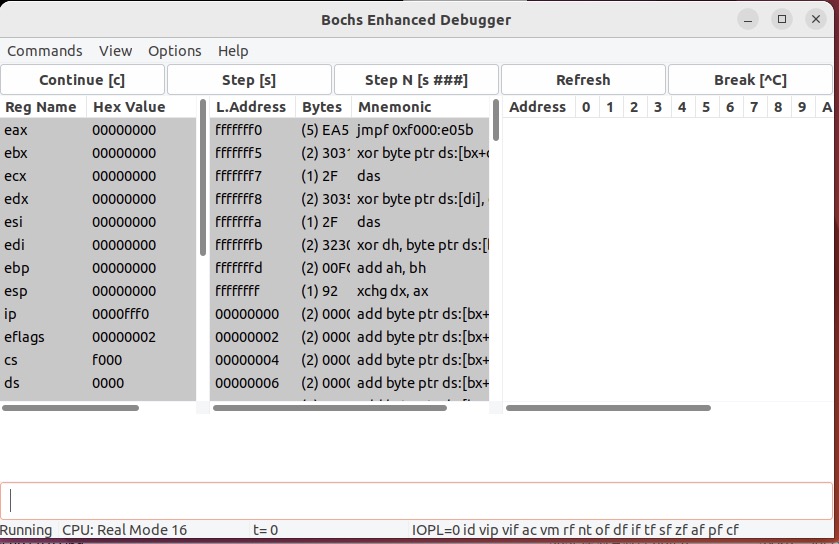
Task: Select disassembly row at address fffffffa
Action: click(349, 222)
